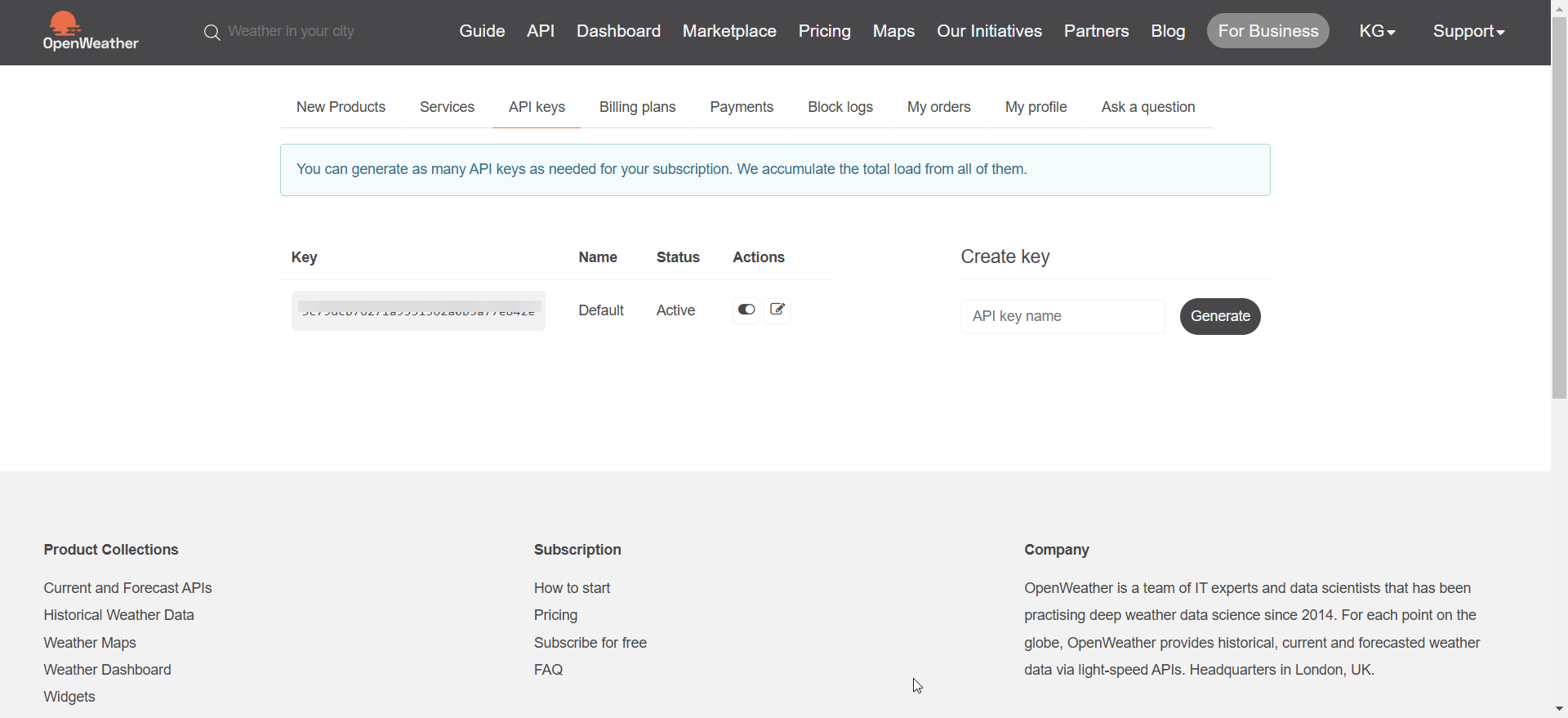Open Historical Weather Data link

(x=118, y=615)
